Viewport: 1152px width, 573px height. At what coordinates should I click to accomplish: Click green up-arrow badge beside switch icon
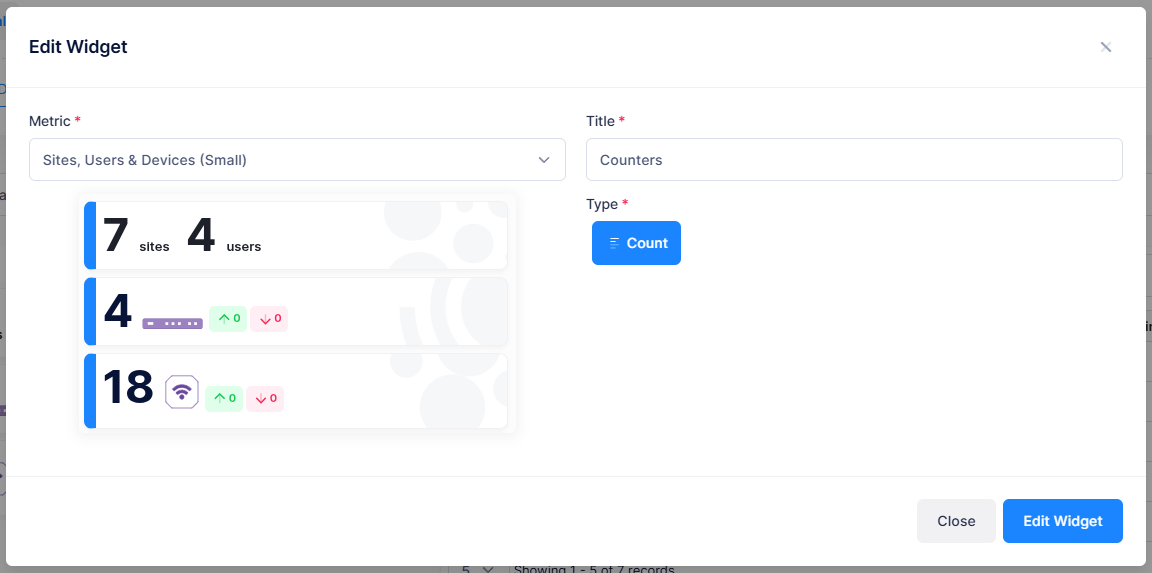point(228,319)
